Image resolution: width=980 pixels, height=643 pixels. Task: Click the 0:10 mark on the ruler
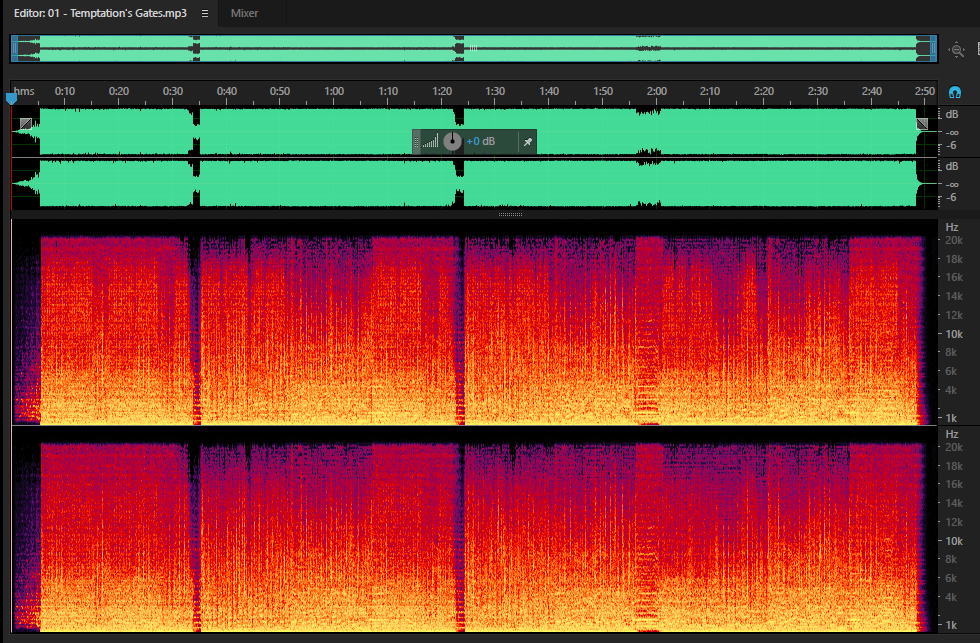tap(64, 91)
